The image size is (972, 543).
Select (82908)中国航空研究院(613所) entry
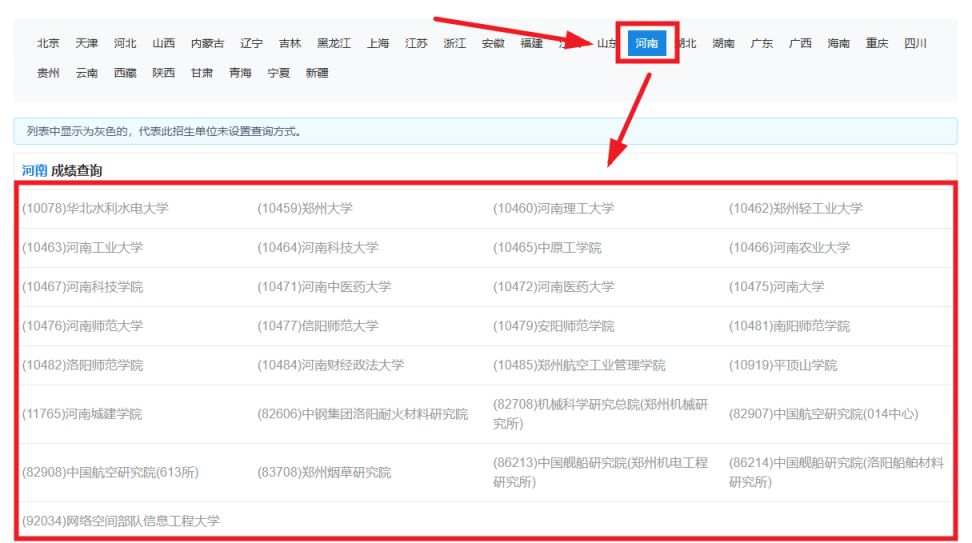click(x=110, y=472)
